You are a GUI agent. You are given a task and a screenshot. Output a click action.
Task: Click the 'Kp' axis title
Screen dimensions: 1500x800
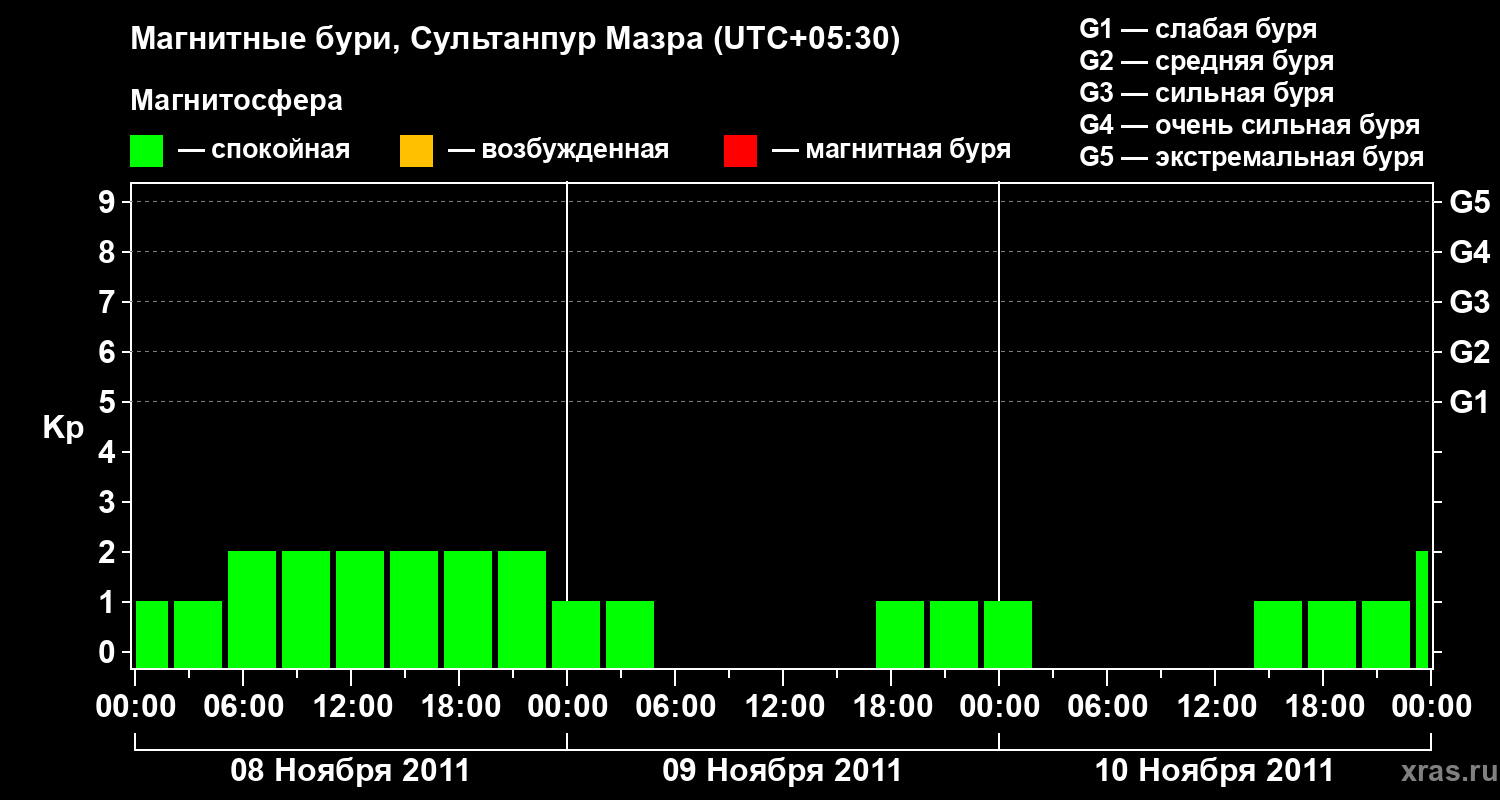coord(63,428)
